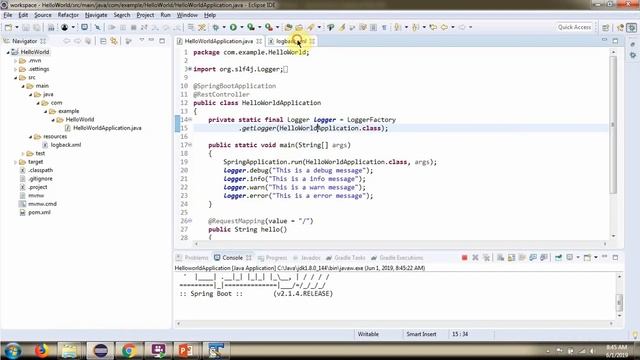Click the Quick Access search field

(x=574, y=27)
